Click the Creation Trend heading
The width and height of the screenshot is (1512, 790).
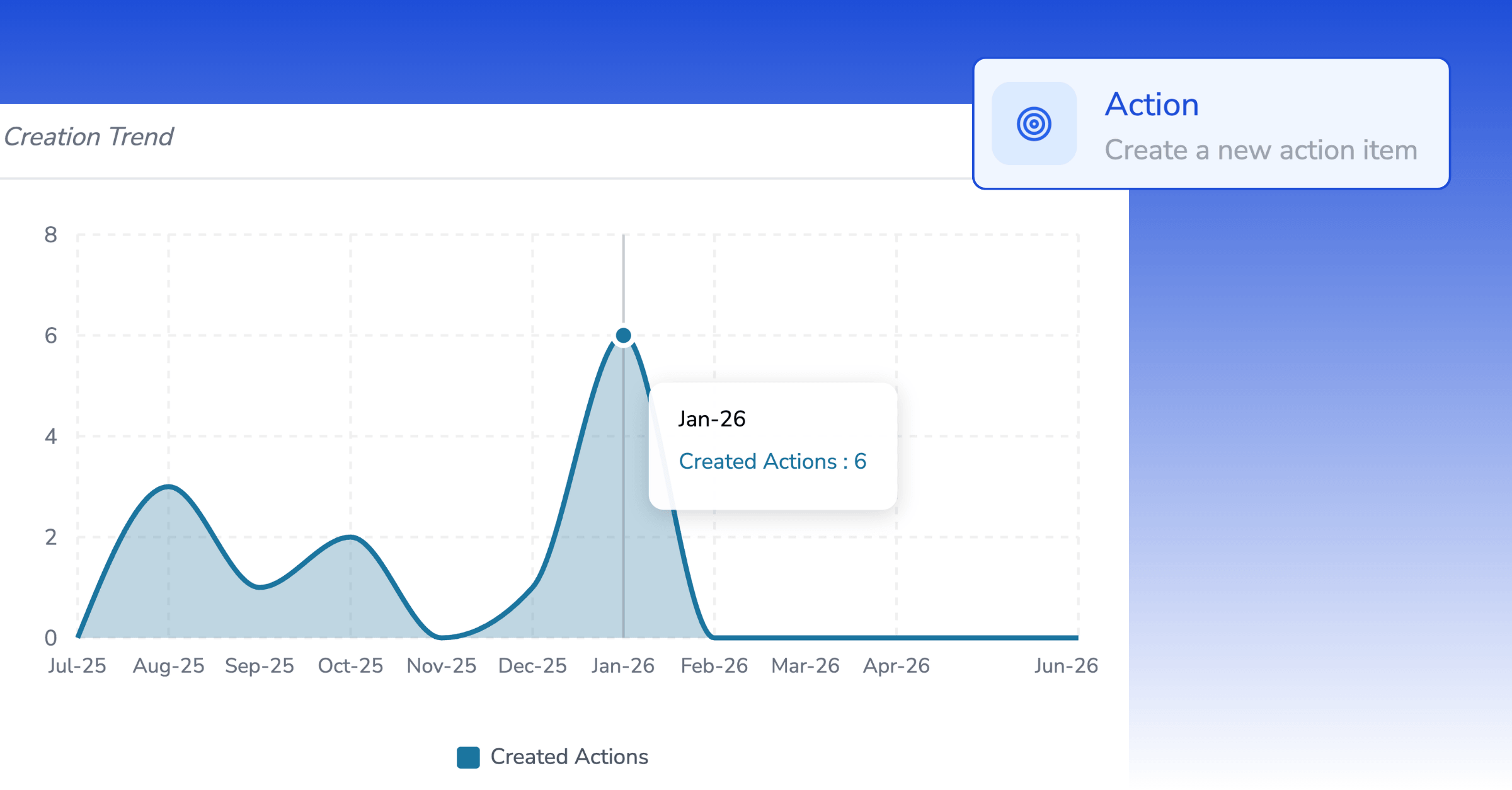point(88,137)
